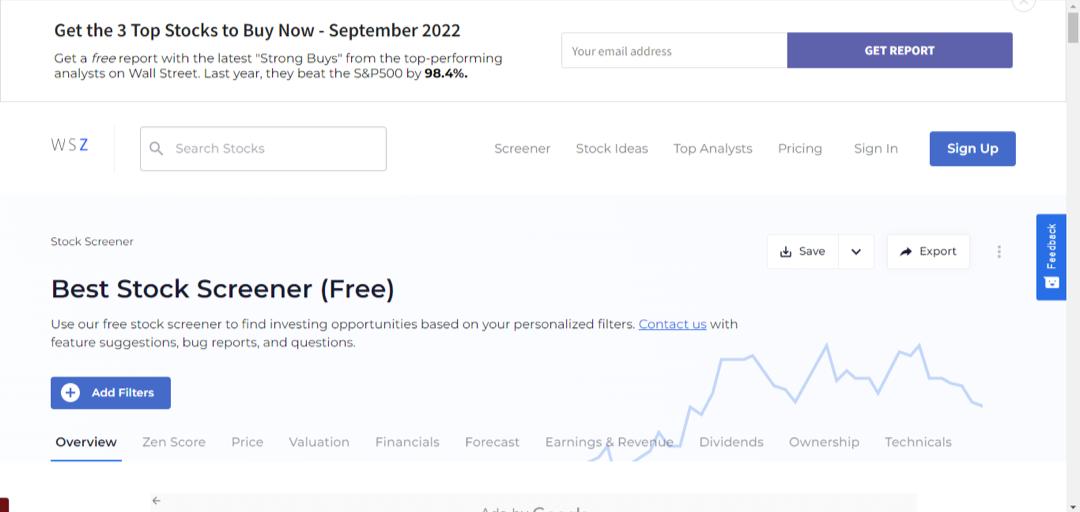
Task: Go to the Pricing page
Action: point(800,149)
